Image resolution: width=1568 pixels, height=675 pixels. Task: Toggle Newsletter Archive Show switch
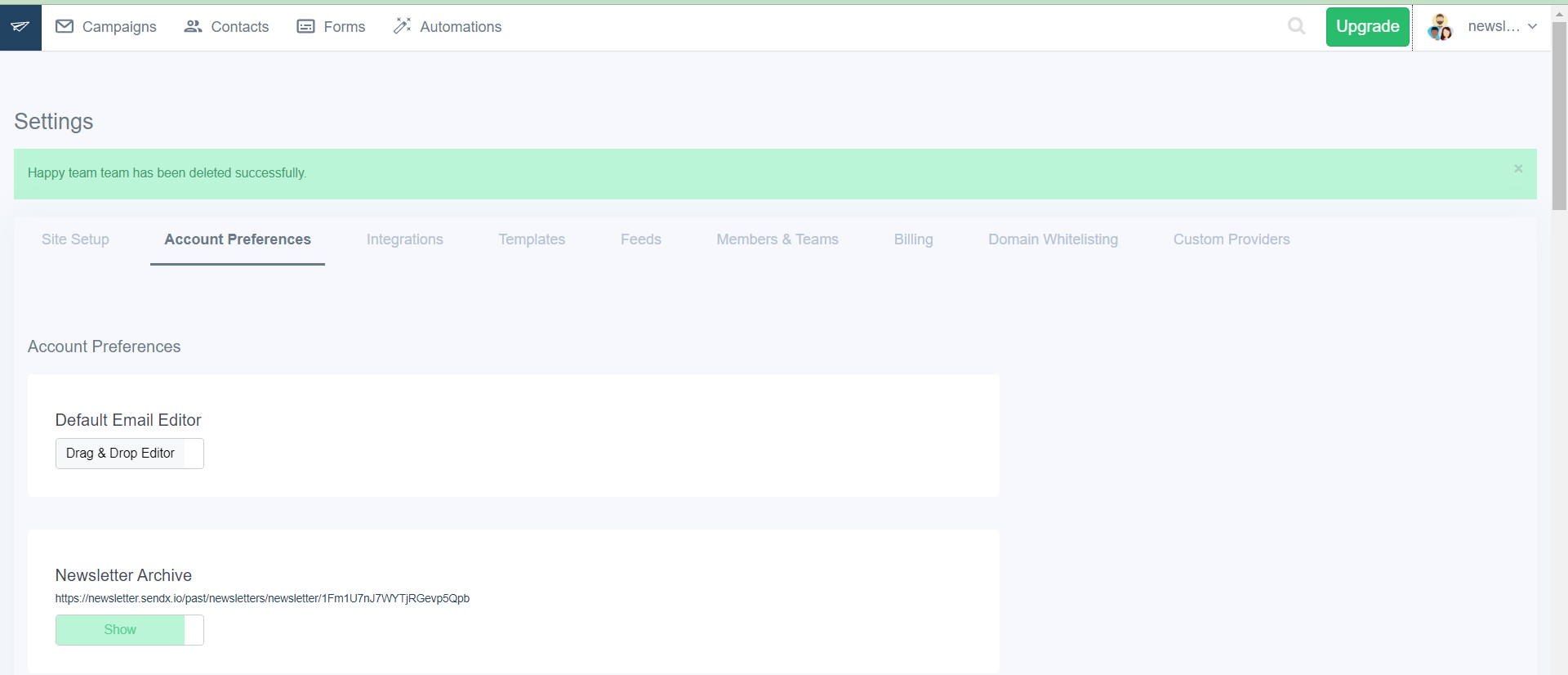pos(129,630)
